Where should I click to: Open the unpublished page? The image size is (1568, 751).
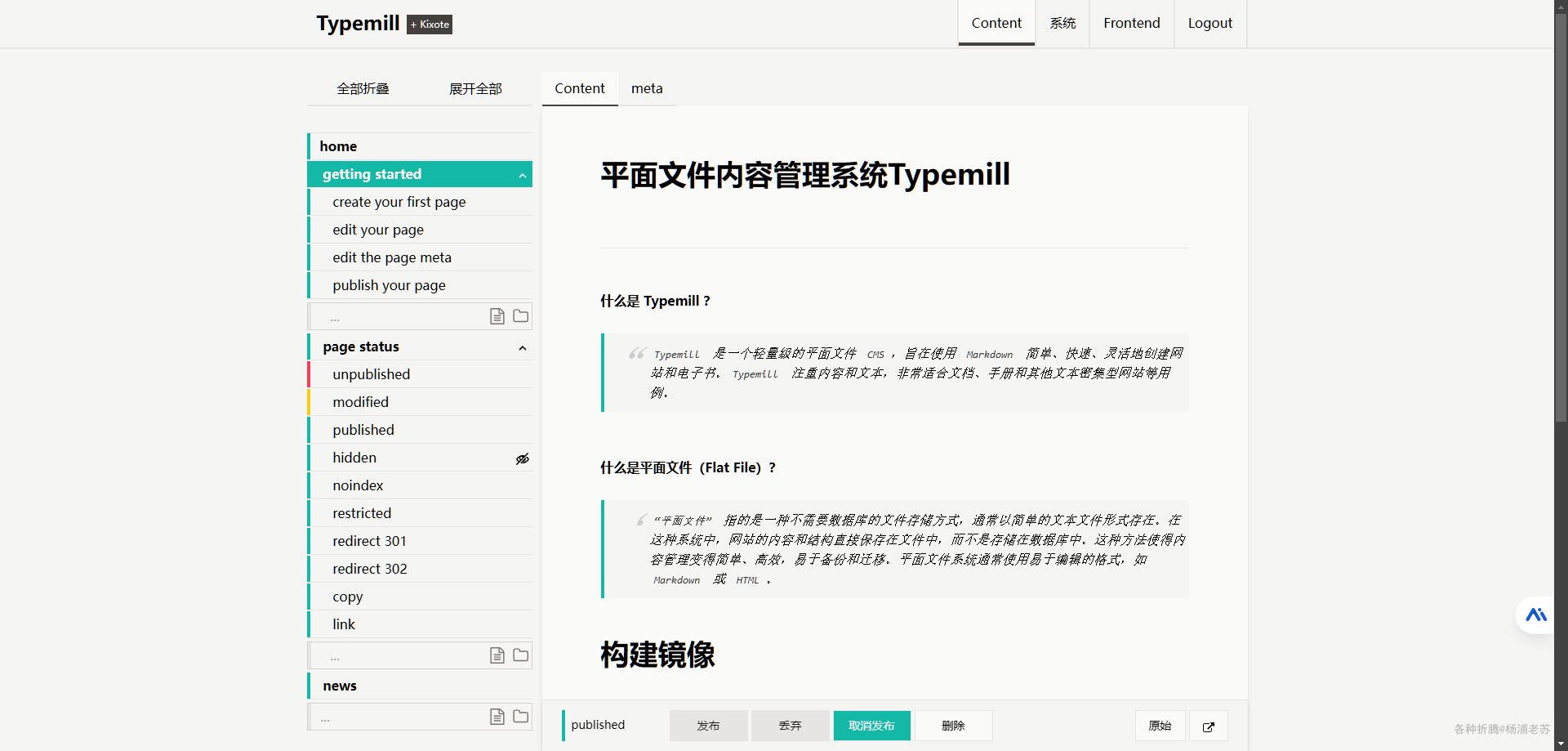click(420, 374)
